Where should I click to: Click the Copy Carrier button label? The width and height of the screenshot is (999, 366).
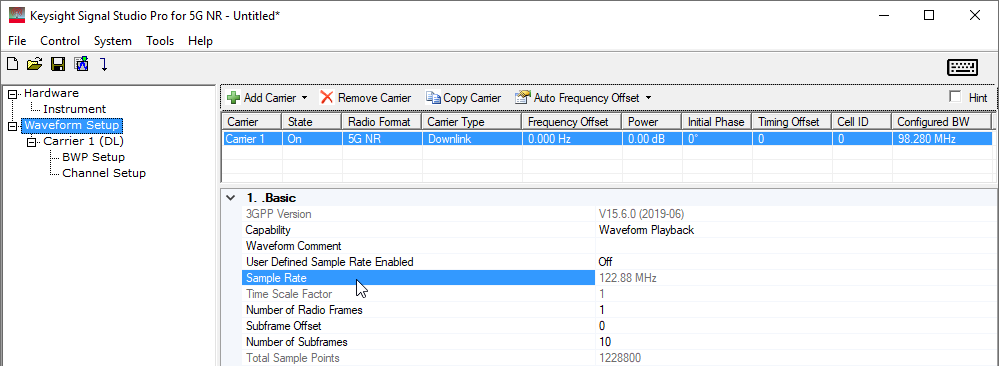(472, 98)
